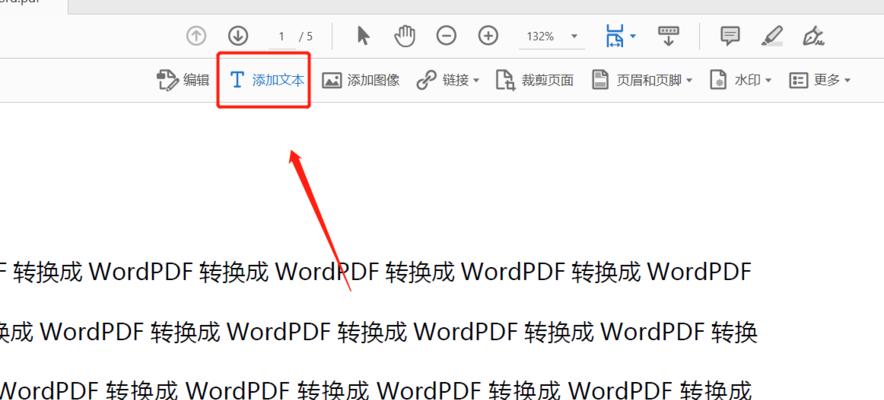The width and height of the screenshot is (884, 400).
Task: Go to next page with down arrow
Action: click(x=238, y=36)
